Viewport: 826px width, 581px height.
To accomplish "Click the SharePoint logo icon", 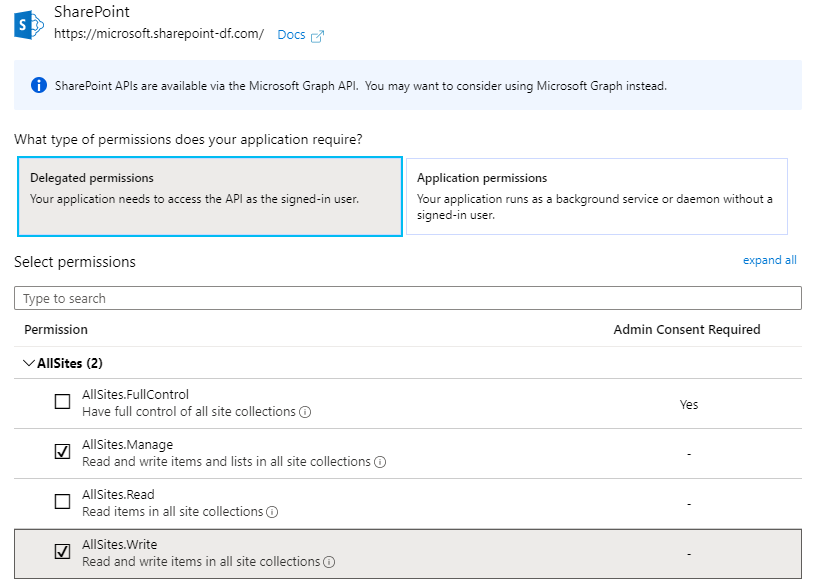I will 28,24.
